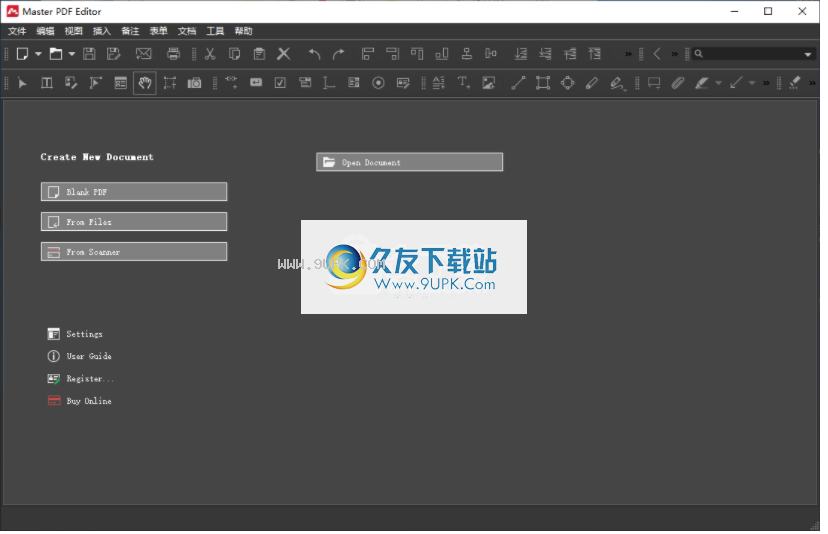
Task: Click the Save As icon with pencil
Action: [114, 54]
